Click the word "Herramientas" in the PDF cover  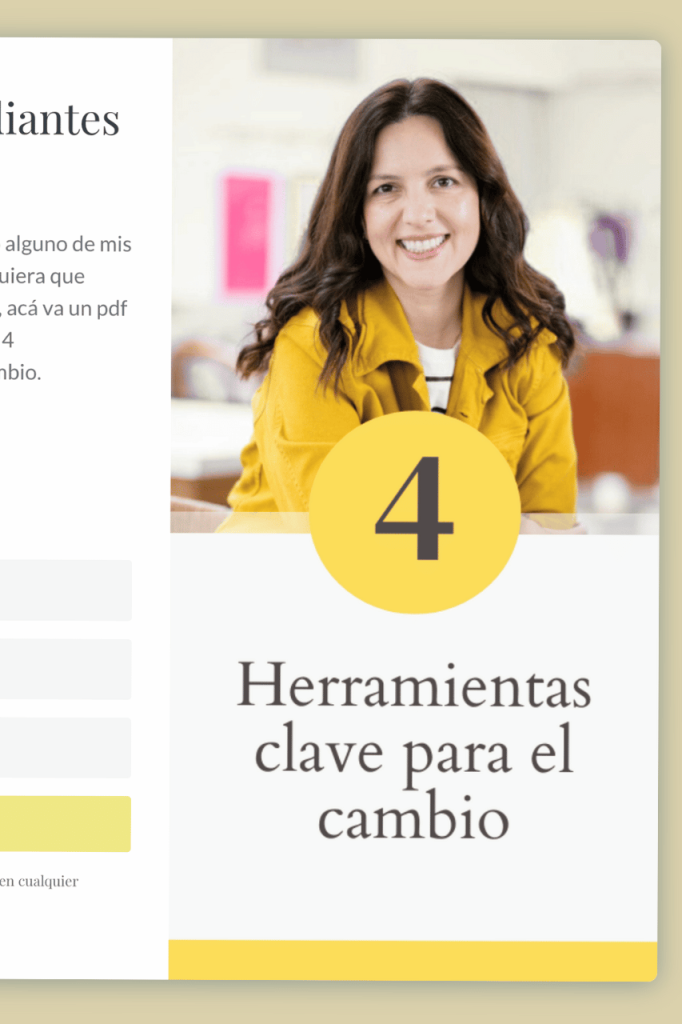click(x=414, y=685)
